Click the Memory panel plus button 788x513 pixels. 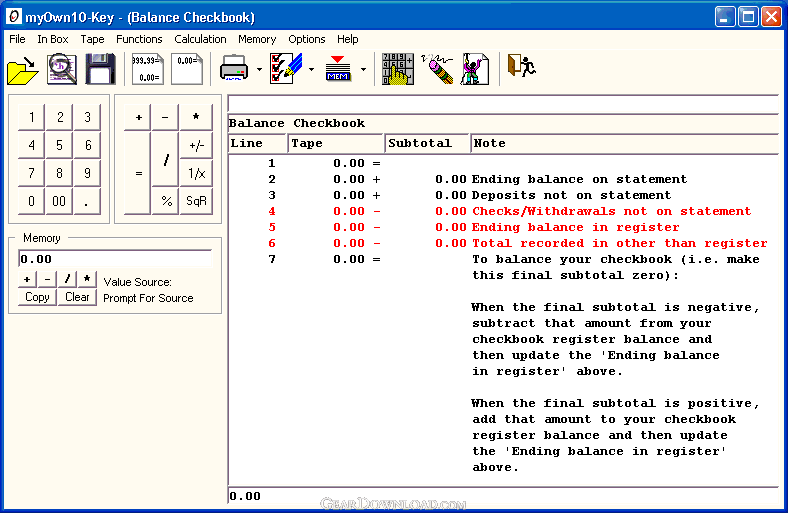(x=27, y=279)
